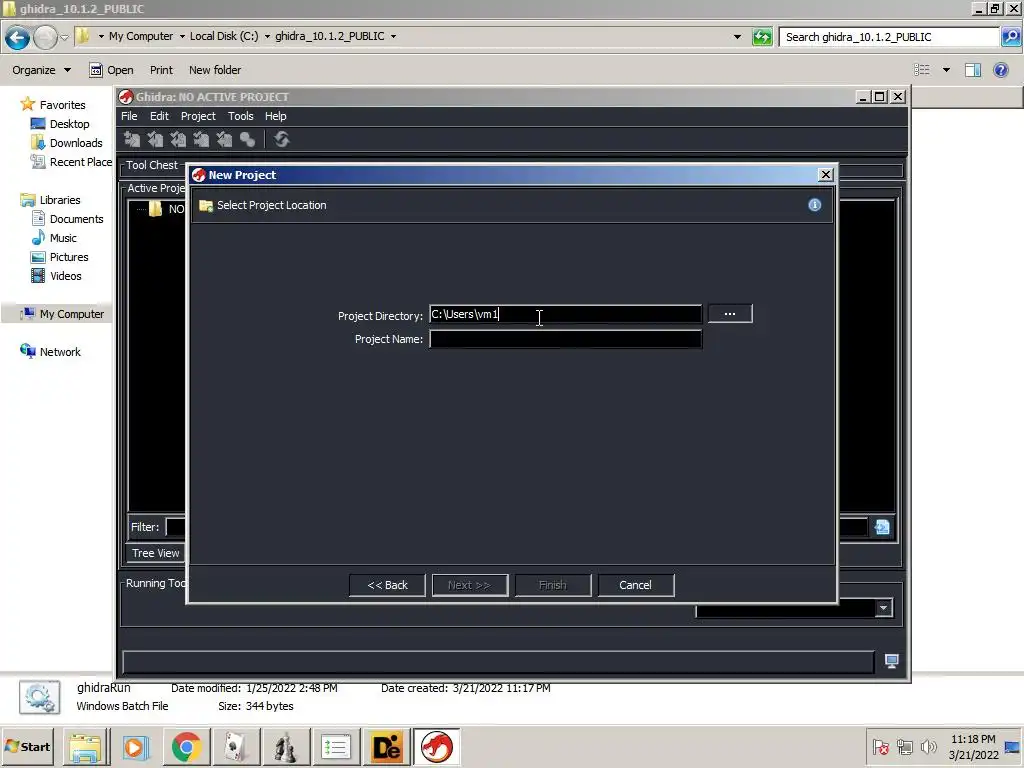Click the Ghidra refresh arrows toolbar icon

pyautogui.click(x=281, y=139)
